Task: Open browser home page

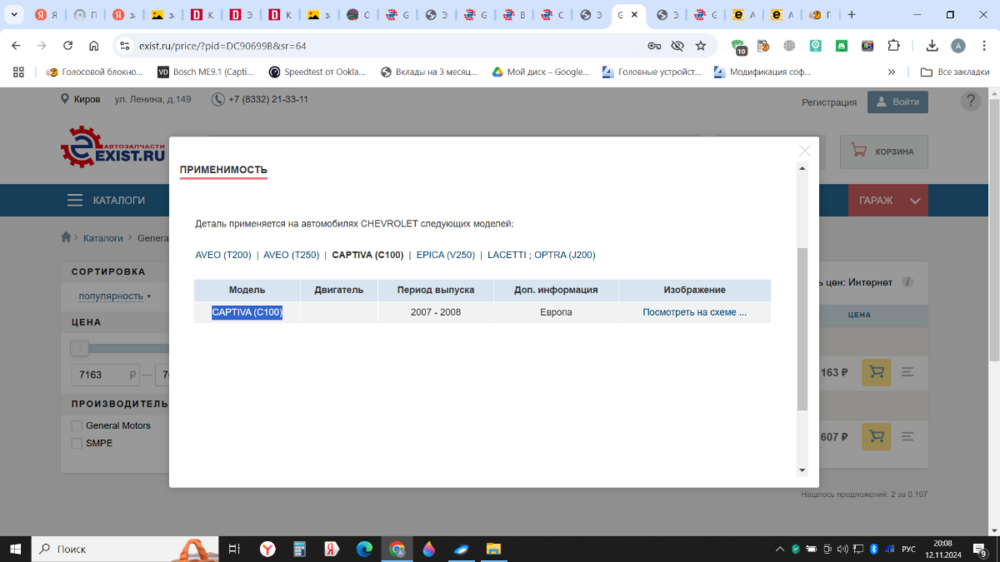Action: point(94,45)
